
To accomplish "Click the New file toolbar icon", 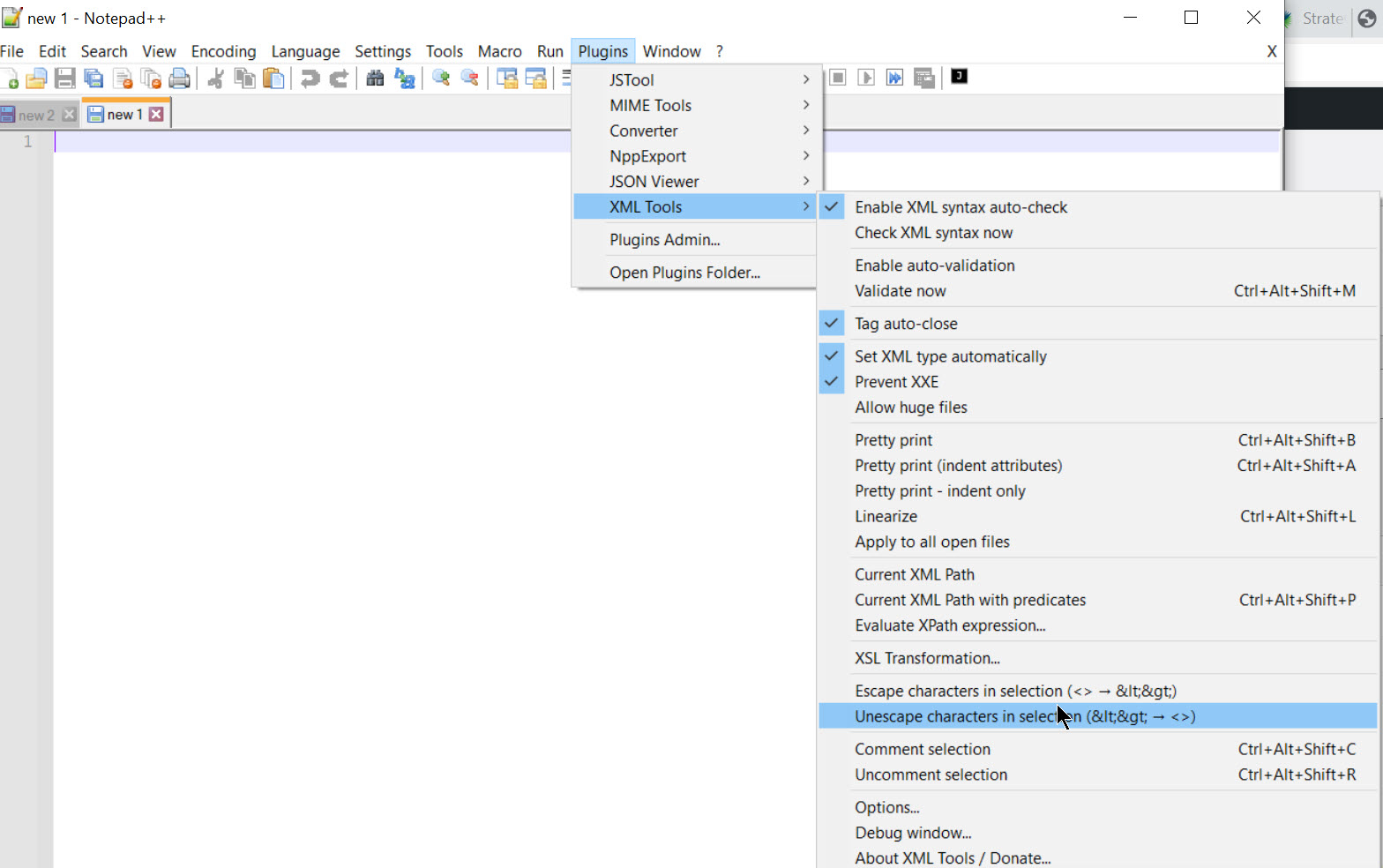I will click(x=11, y=79).
